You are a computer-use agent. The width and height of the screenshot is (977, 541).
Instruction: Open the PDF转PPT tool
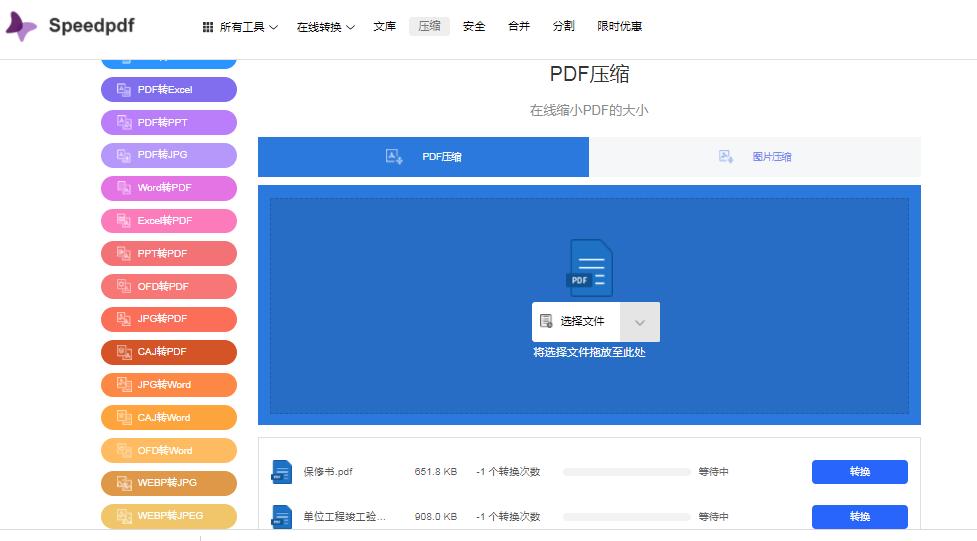pyautogui.click(x=169, y=122)
